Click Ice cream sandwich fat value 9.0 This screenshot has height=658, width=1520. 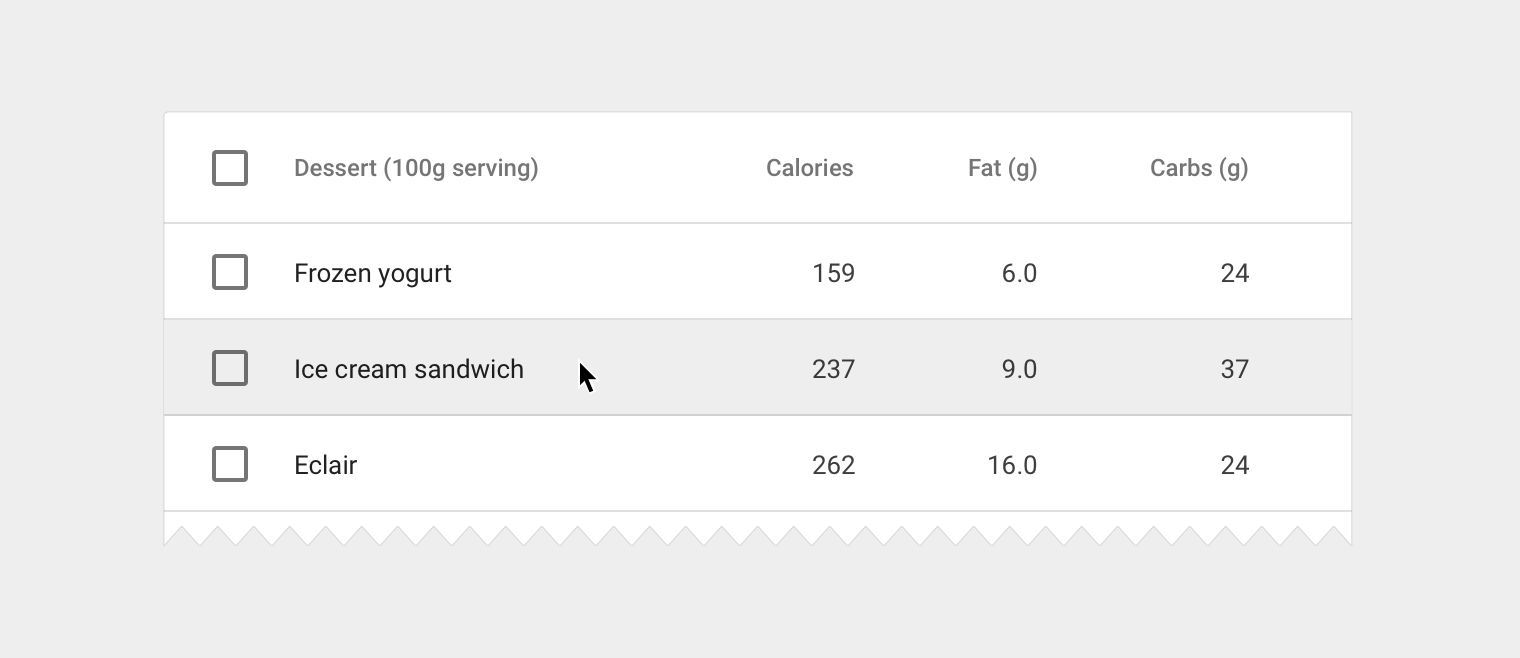[1019, 369]
